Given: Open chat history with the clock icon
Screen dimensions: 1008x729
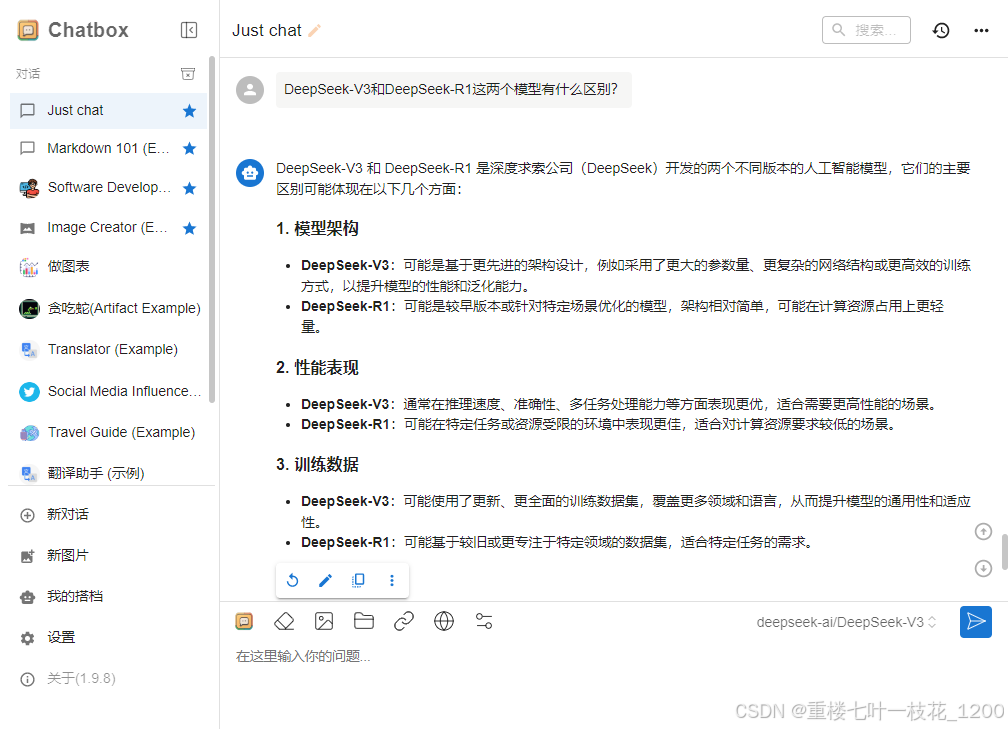Looking at the screenshot, I should coord(941,30).
